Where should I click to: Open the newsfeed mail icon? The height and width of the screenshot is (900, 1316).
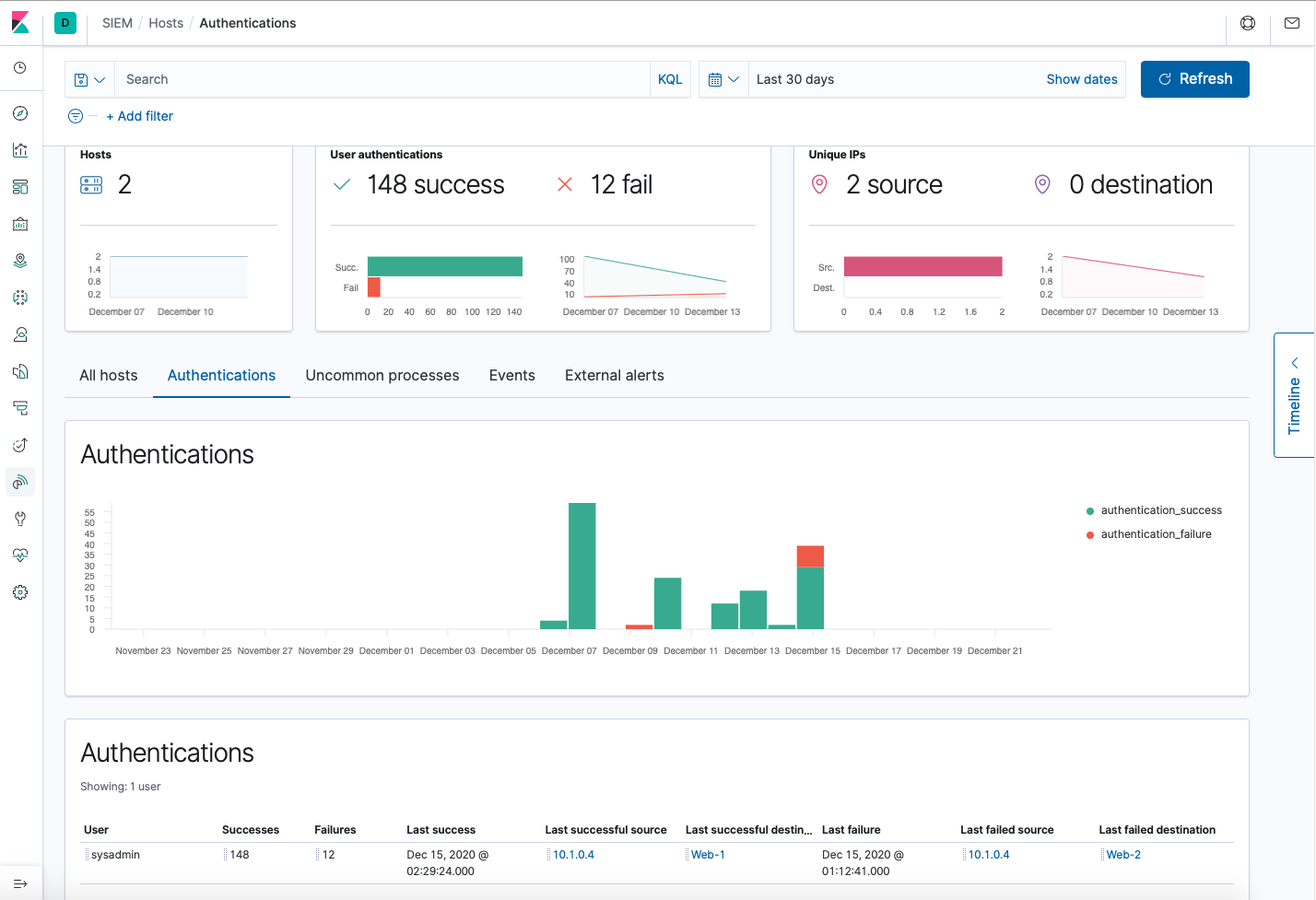click(1292, 23)
